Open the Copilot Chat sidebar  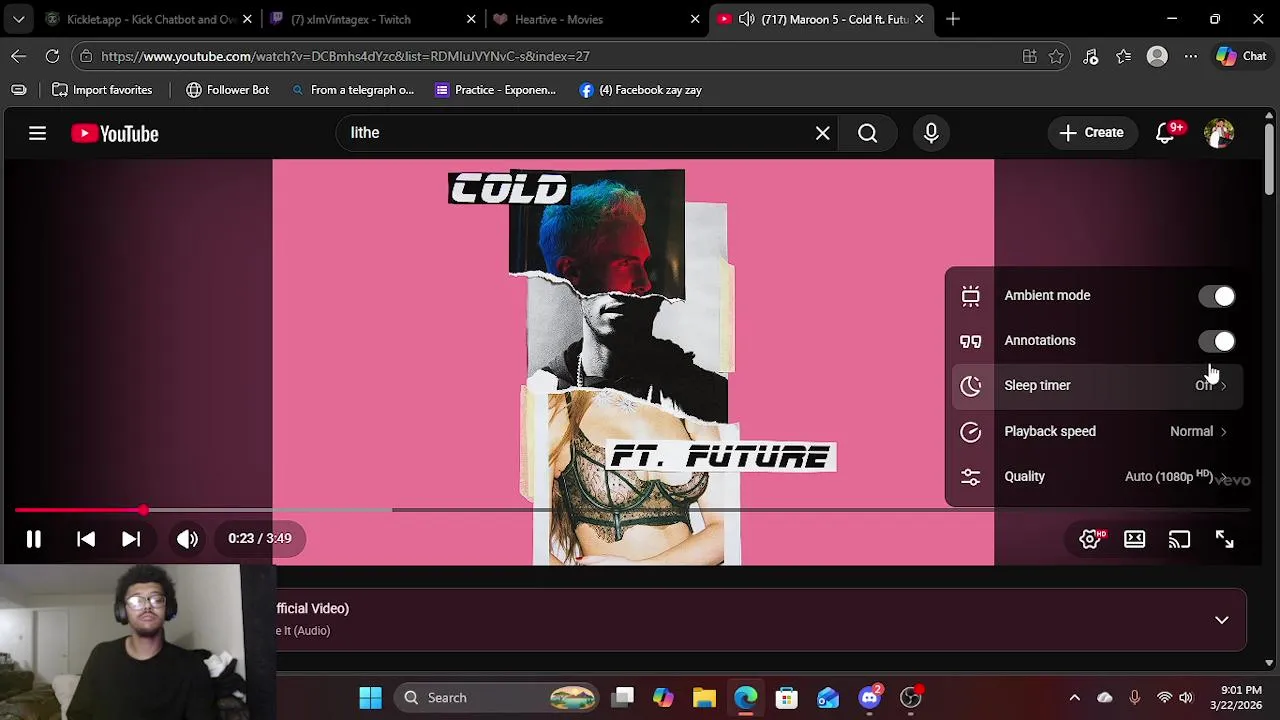click(x=1241, y=56)
